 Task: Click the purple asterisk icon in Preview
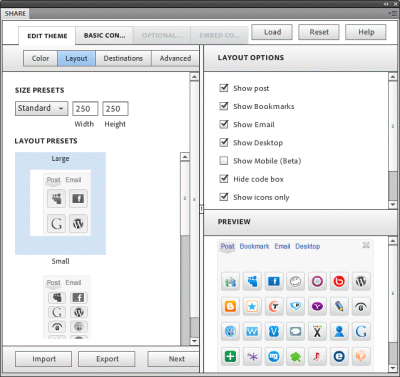[252, 356]
